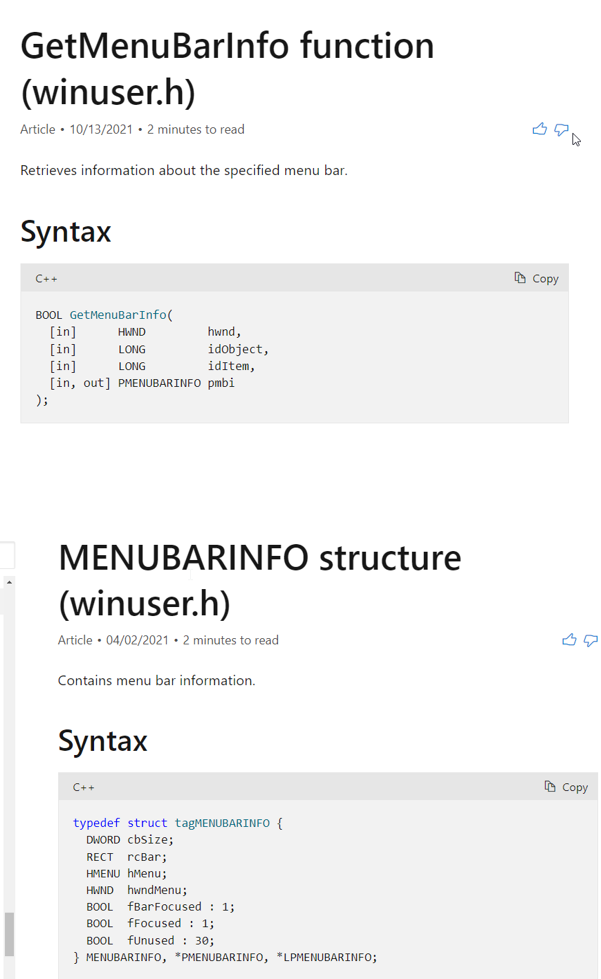Click the C++ label on first code block
Screen dimensions: 601x979
pyautogui.click(x=46, y=278)
